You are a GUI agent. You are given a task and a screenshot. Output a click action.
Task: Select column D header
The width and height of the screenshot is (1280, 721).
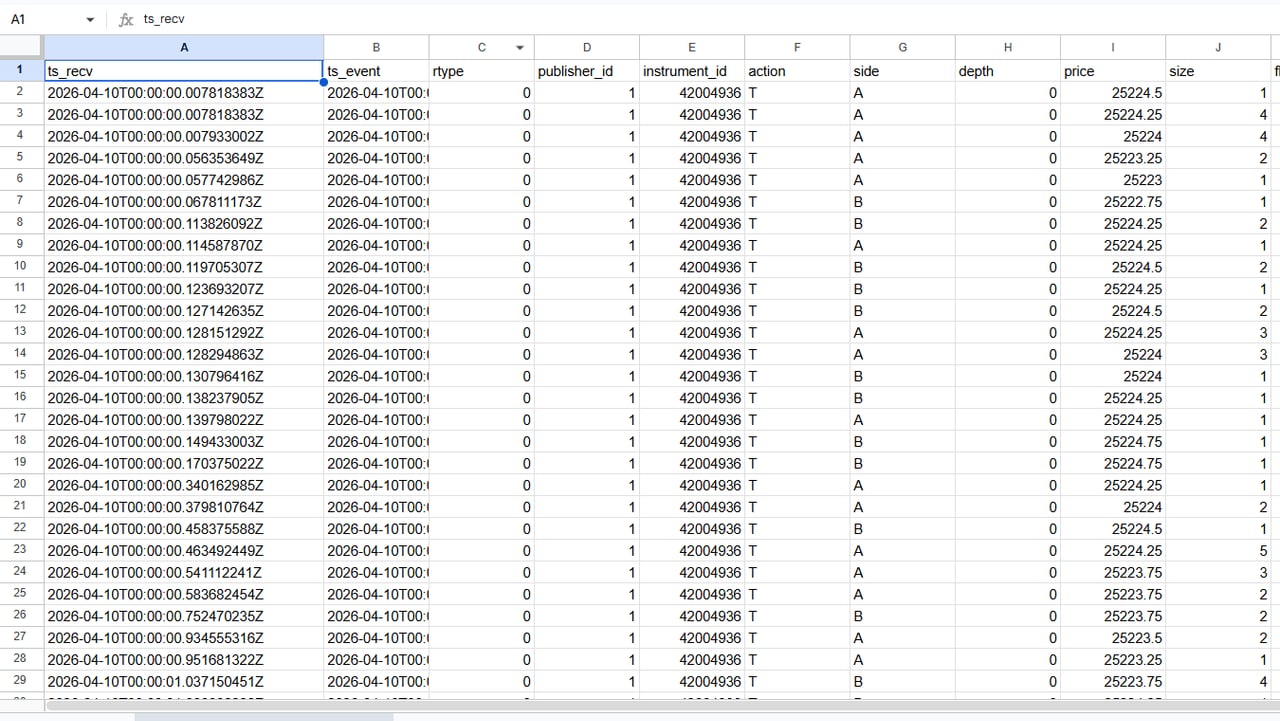coord(587,47)
